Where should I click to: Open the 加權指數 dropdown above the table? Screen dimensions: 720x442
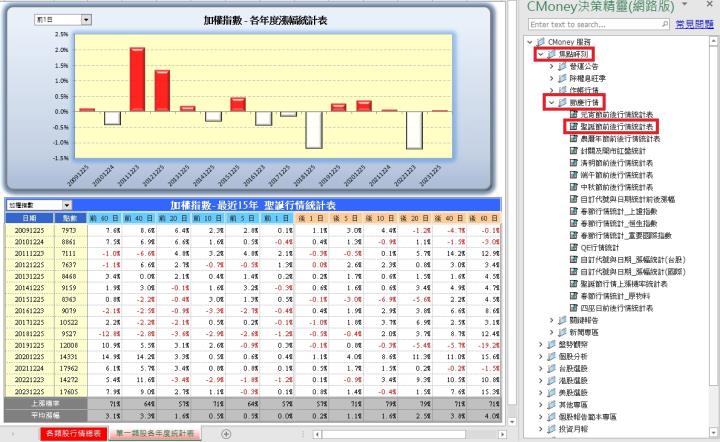67,205
